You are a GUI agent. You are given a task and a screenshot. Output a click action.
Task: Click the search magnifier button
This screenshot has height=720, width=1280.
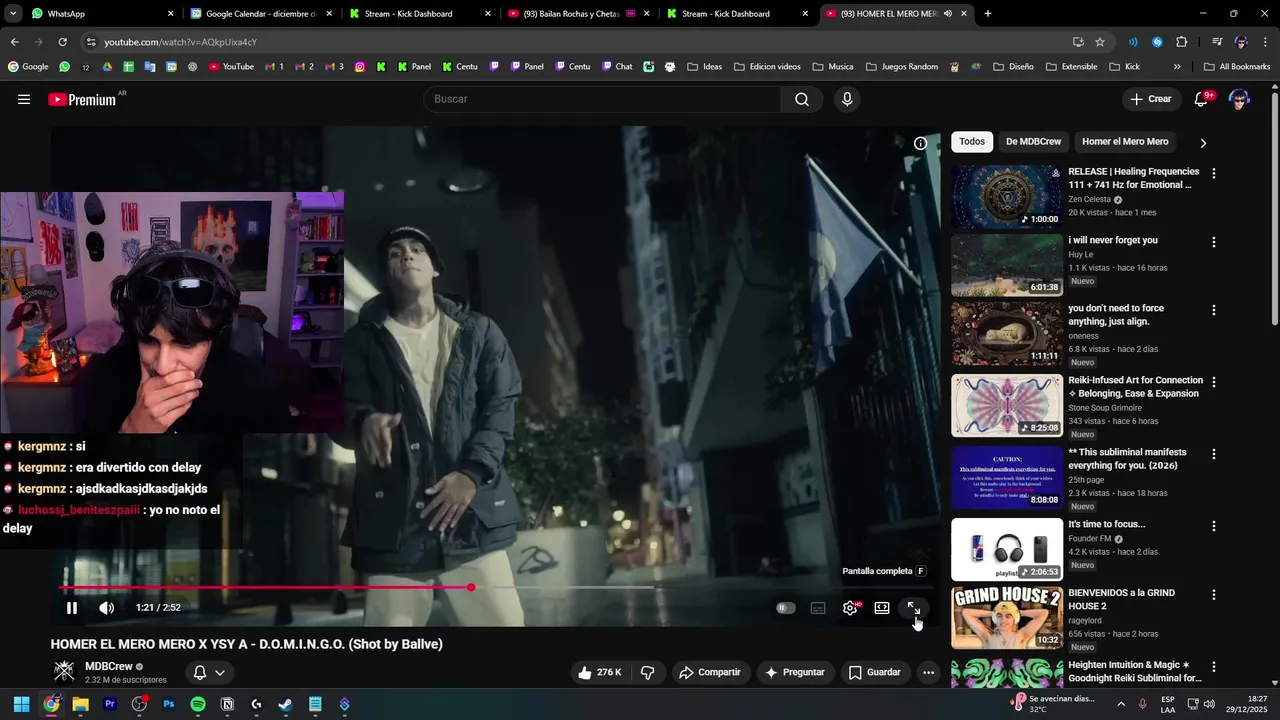click(x=802, y=99)
